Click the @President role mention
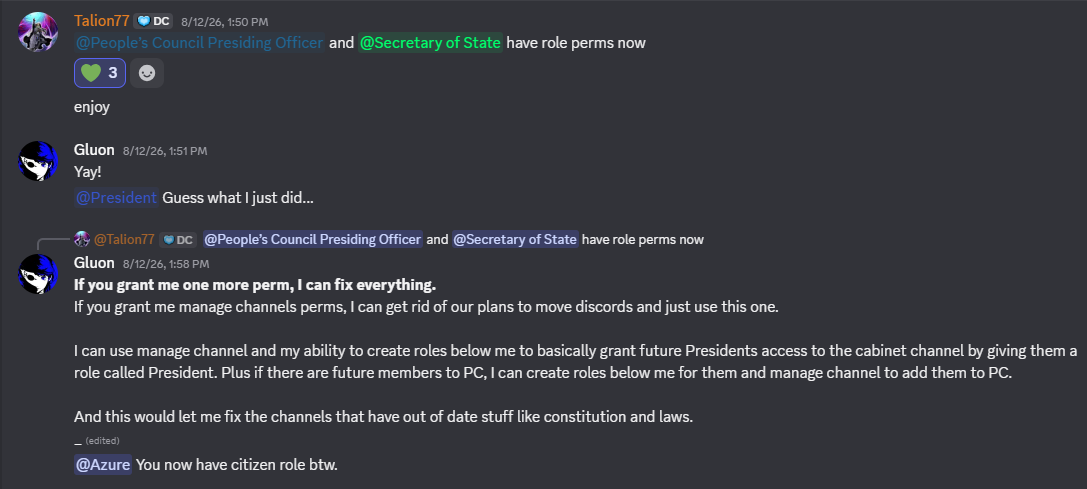This screenshot has width=1087, height=489. pyautogui.click(x=116, y=198)
